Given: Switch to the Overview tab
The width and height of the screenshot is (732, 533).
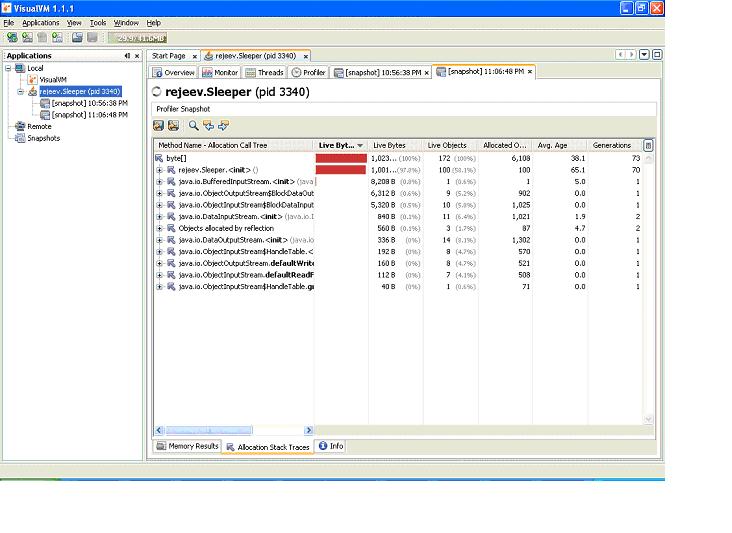Looking at the screenshot, I should click(x=173, y=72).
